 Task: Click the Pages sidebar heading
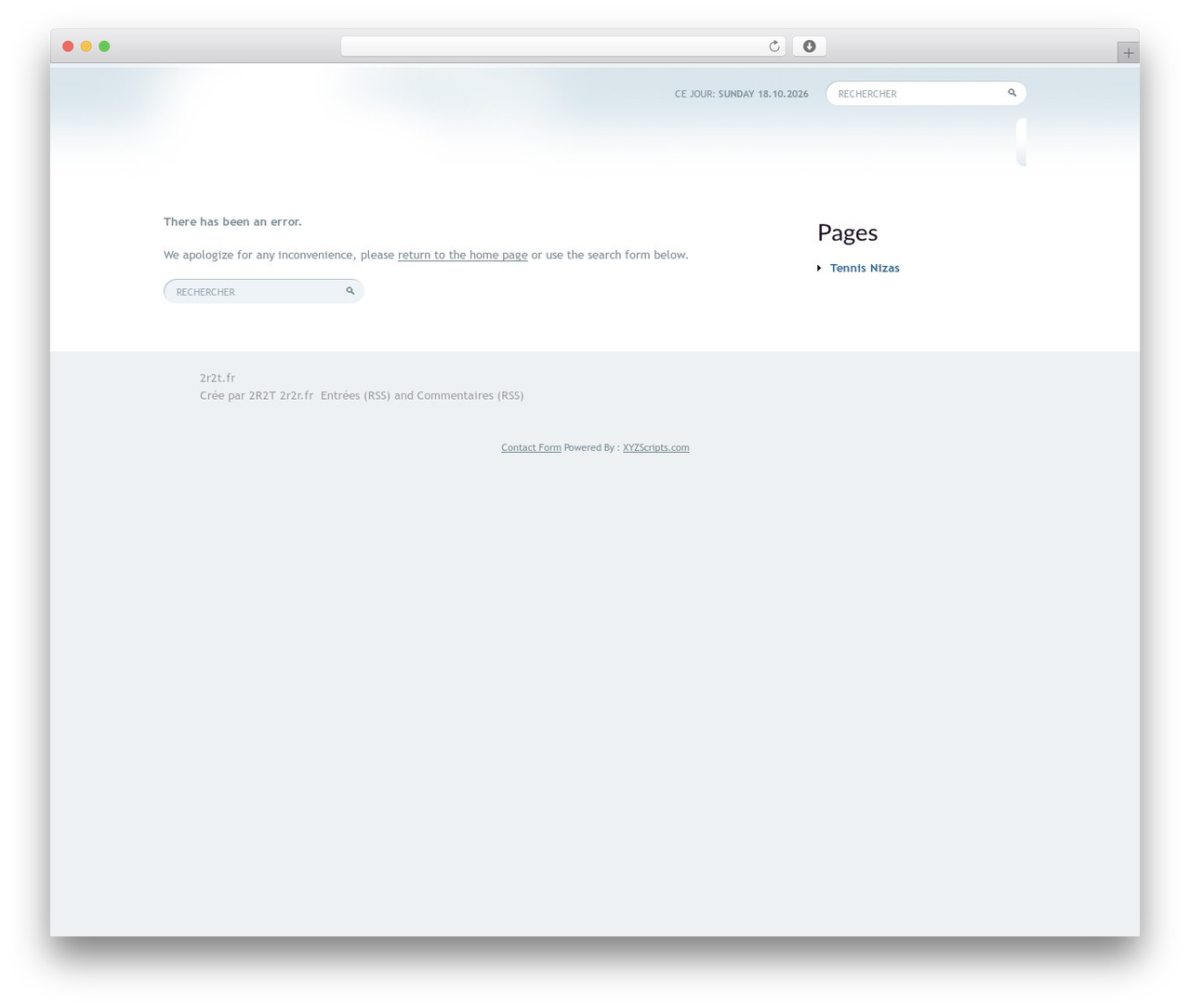(x=847, y=232)
